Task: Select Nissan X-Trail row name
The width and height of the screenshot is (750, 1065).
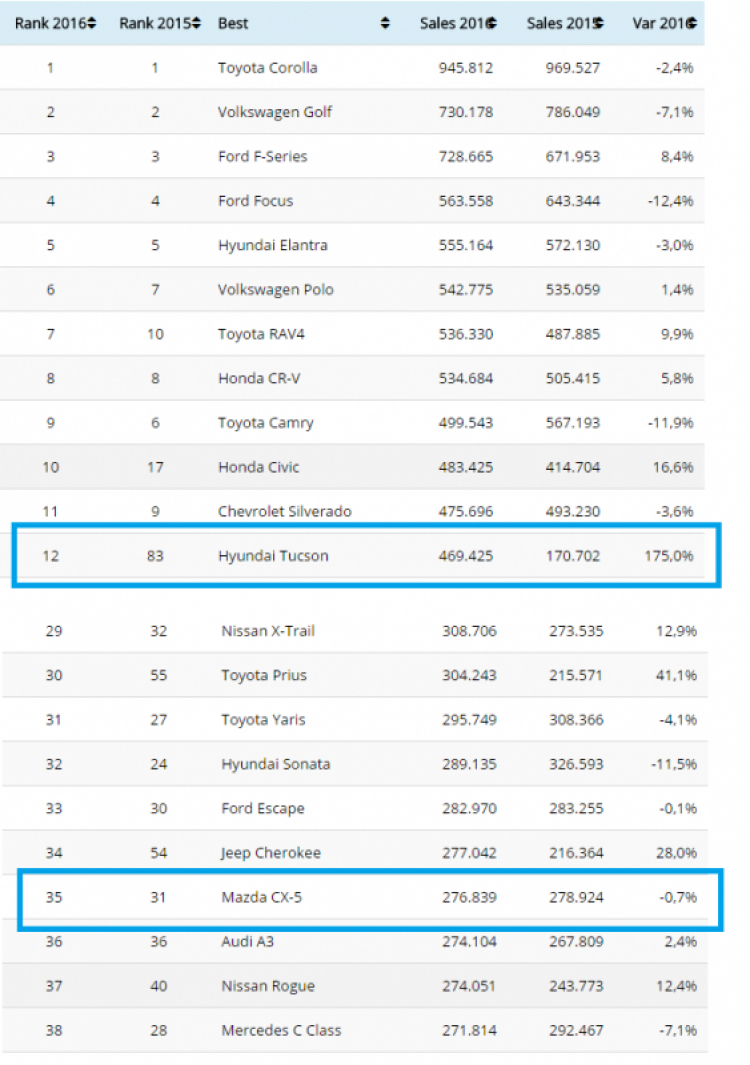Action: [x=268, y=631]
